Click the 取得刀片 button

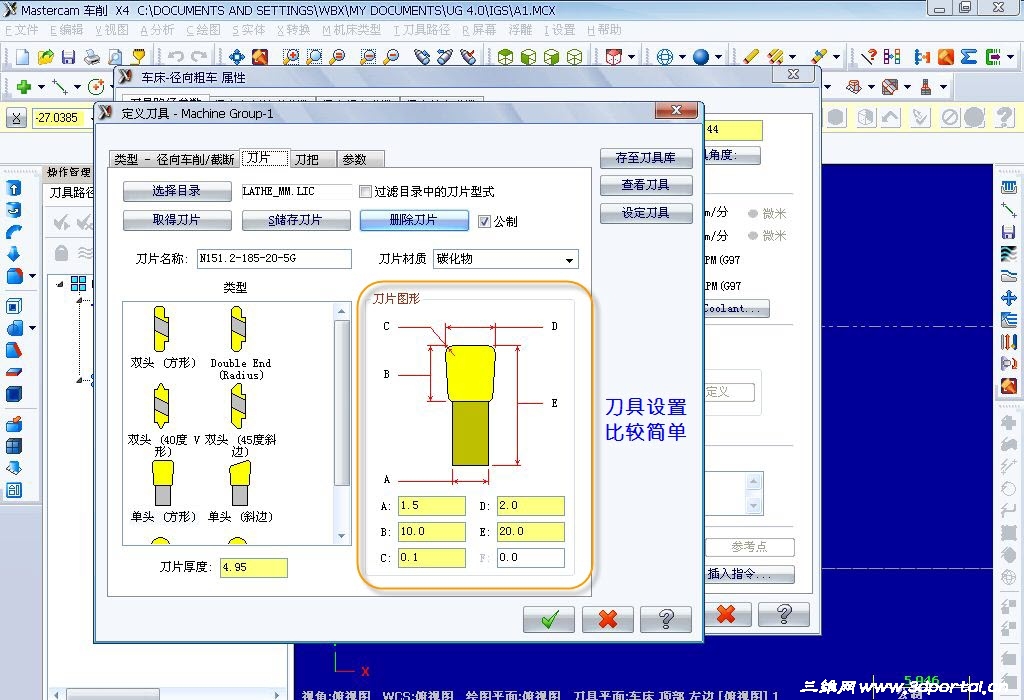point(177,220)
